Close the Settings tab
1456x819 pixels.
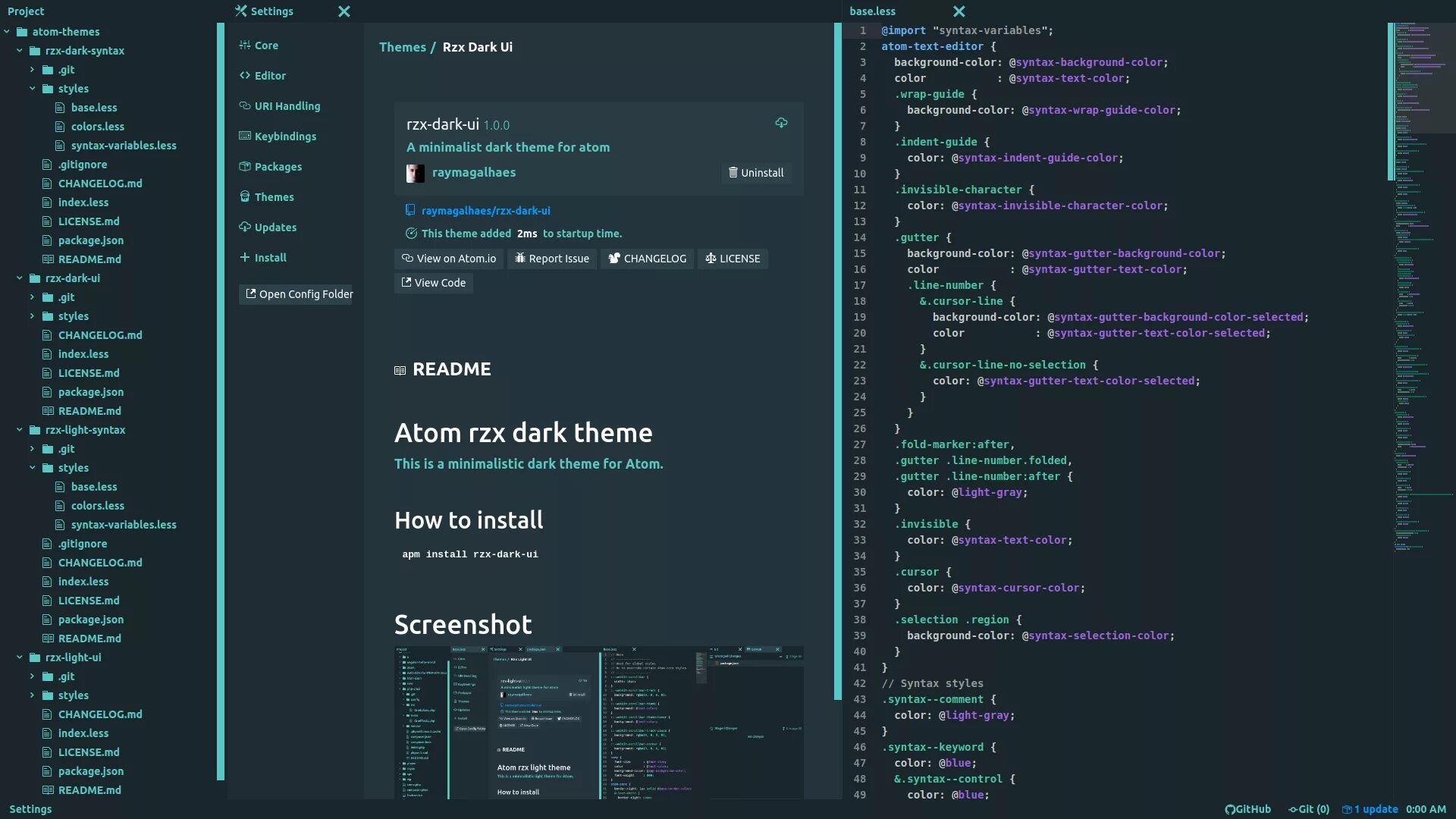[x=344, y=11]
